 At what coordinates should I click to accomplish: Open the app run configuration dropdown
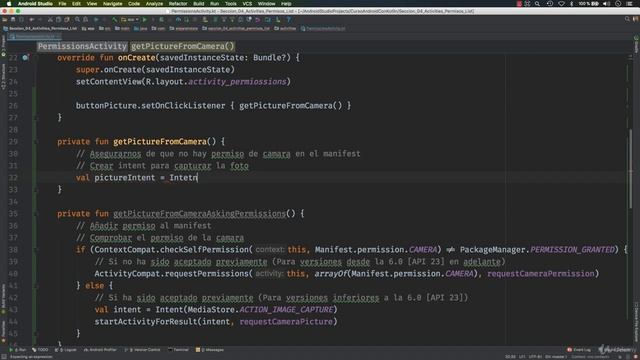[130, 19]
